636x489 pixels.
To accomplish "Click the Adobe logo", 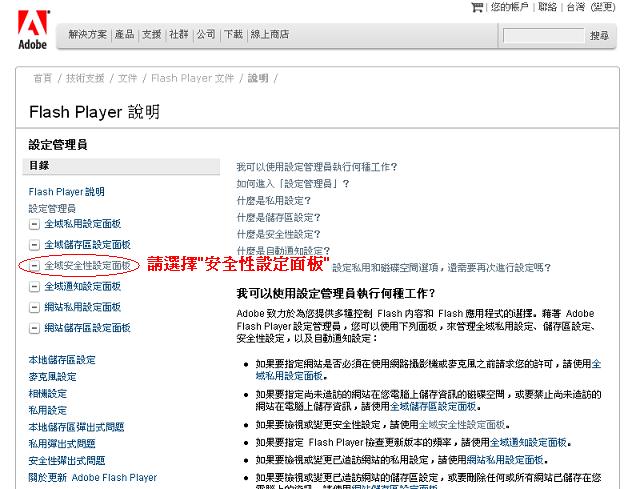I will [33, 30].
